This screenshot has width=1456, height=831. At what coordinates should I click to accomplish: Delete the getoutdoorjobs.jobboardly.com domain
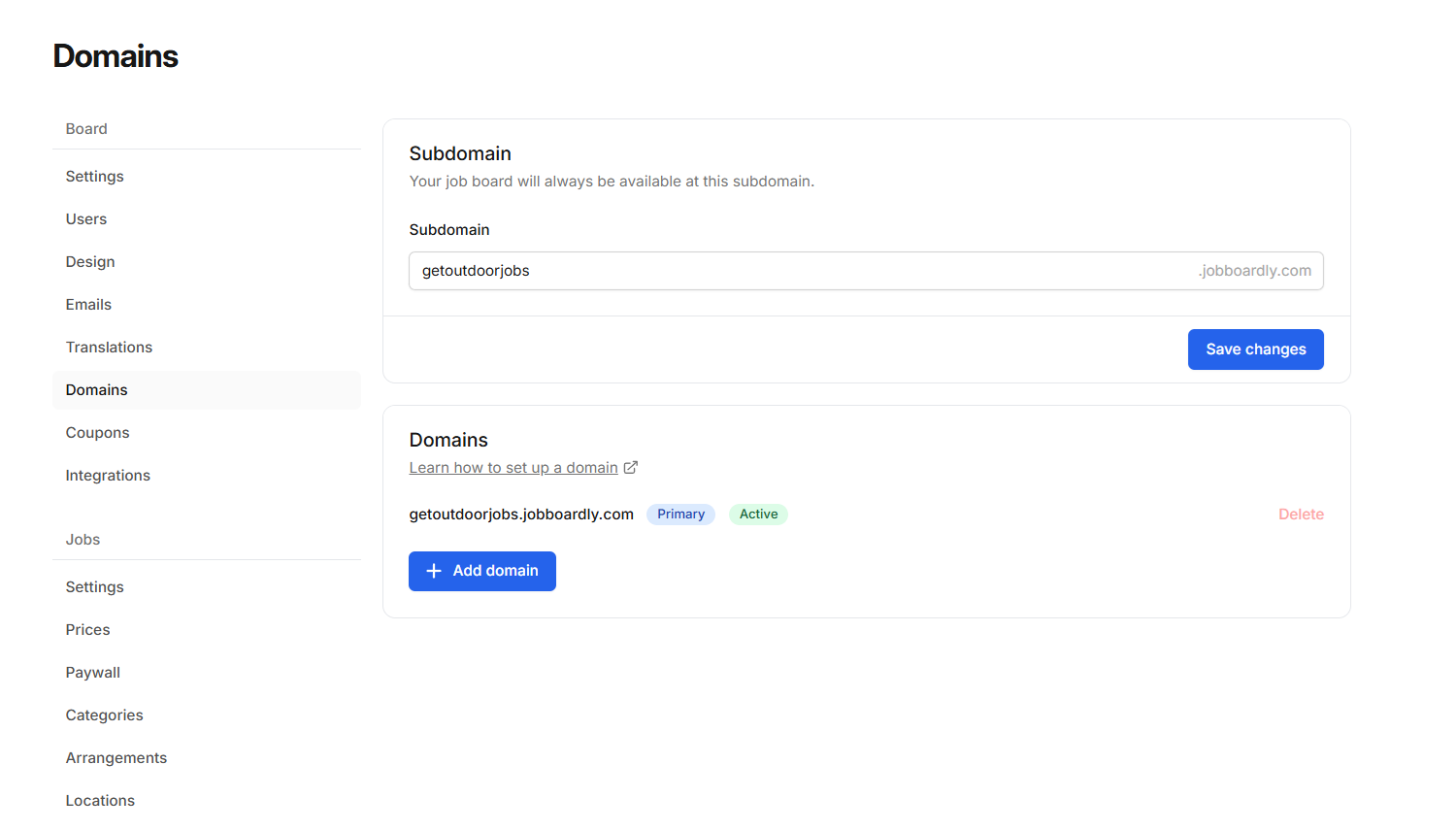click(1301, 514)
